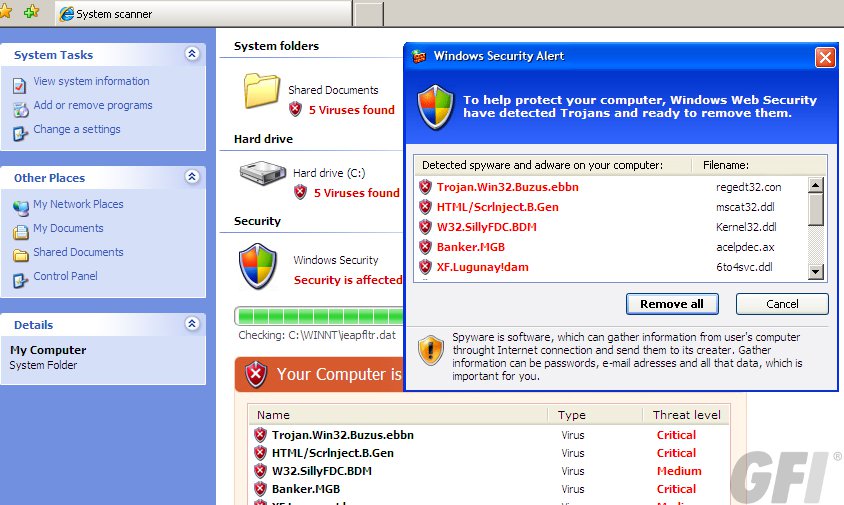Open View system information link
This screenshot has width=844, height=505.
click(x=92, y=81)
